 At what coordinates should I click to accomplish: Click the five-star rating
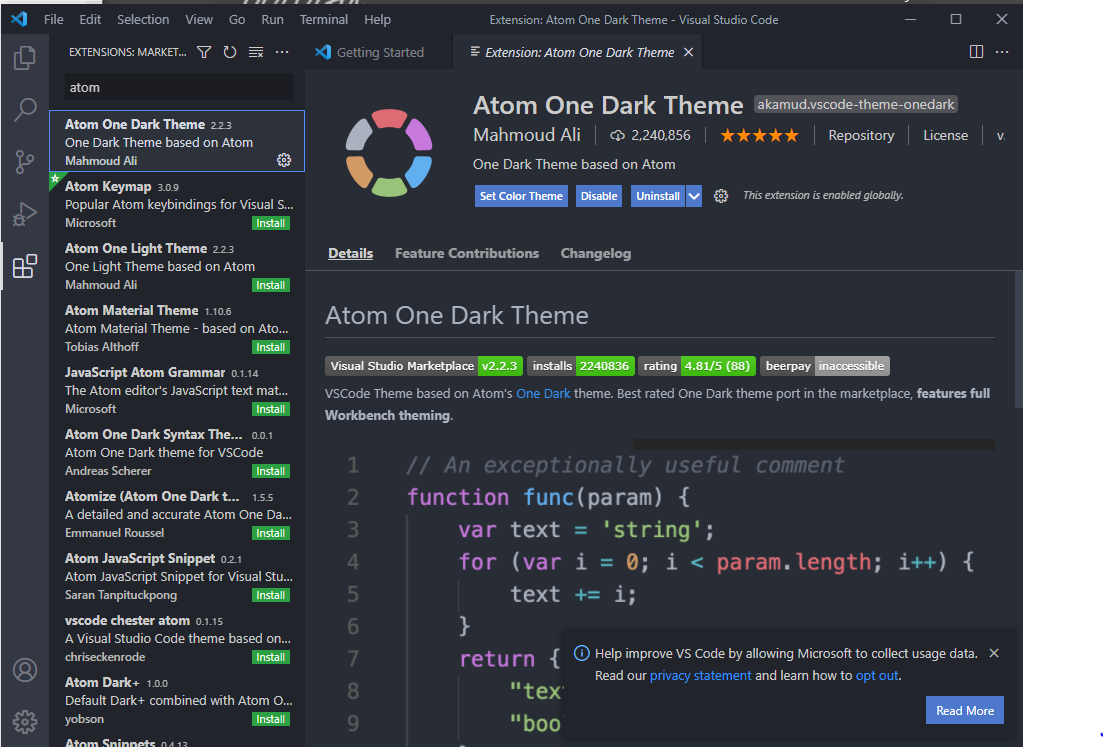click(x=760, y=135)
